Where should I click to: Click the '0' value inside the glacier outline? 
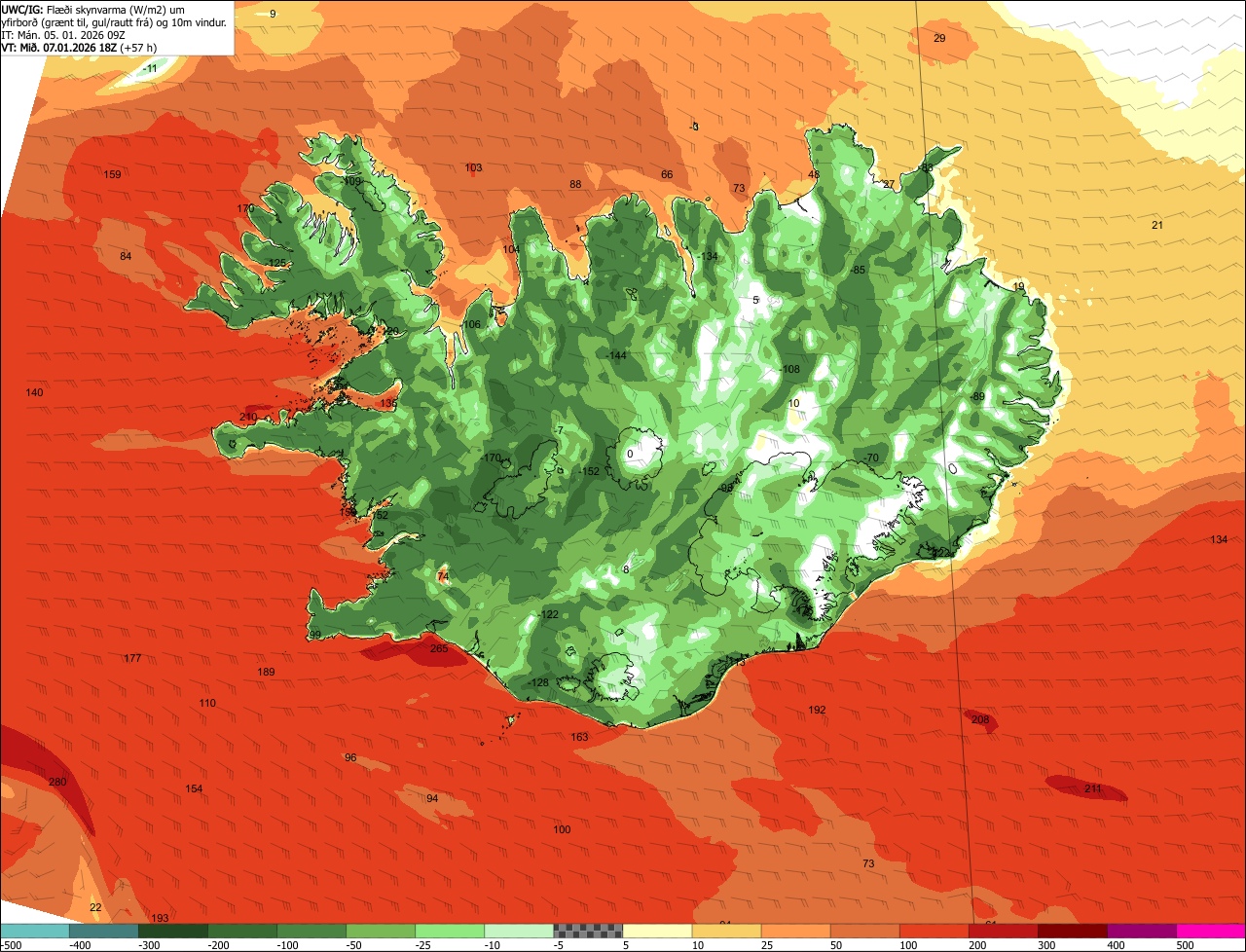pyautogui.click(x=630, y=455)
